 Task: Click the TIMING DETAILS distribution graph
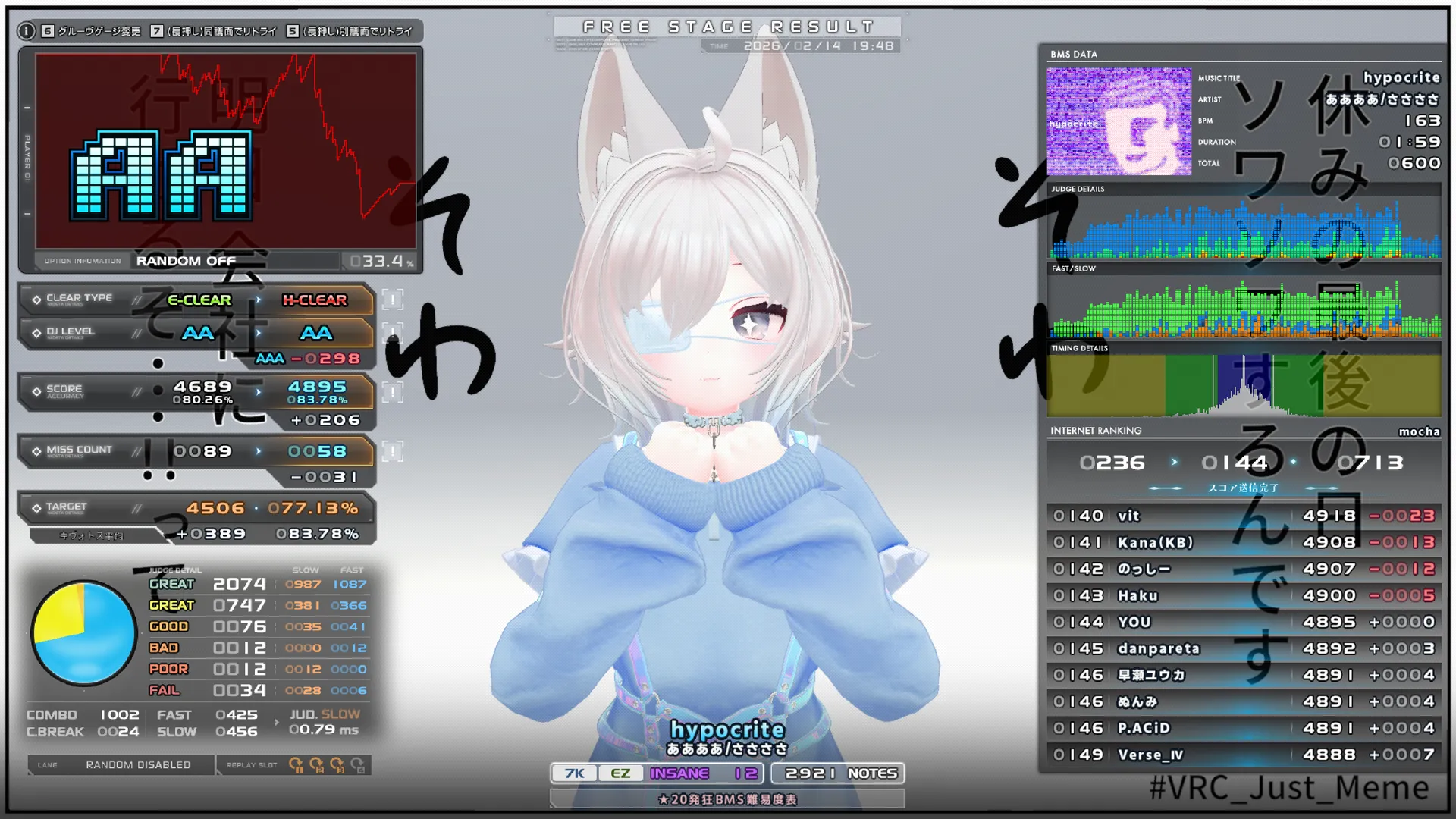[x=1244, y=385]
